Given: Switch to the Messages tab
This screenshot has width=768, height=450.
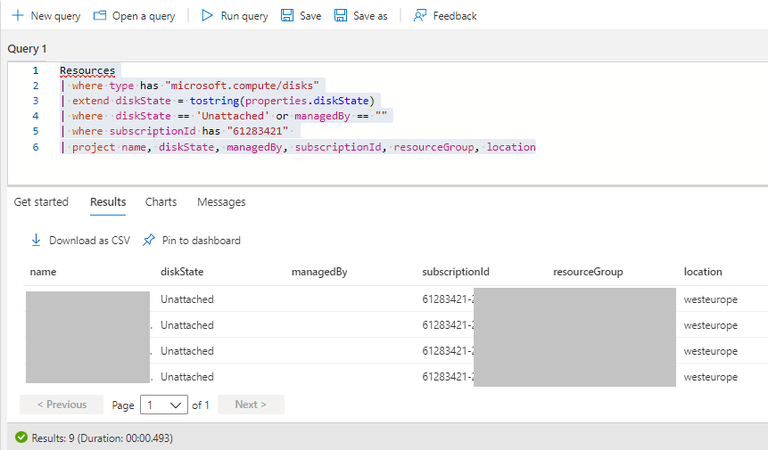Looking at the screenshot, I should 221,202.
